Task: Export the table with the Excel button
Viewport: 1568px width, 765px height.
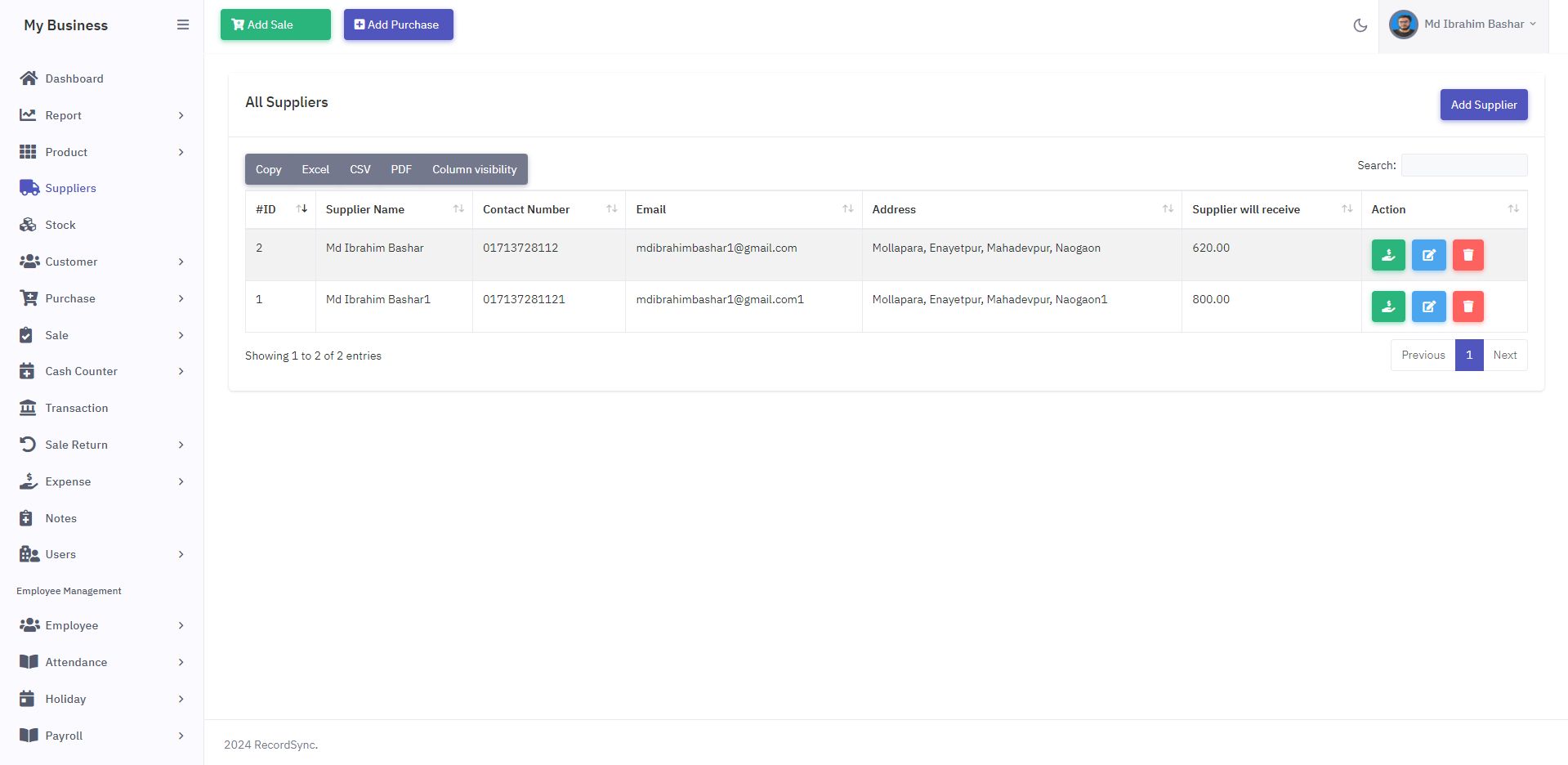Action: click(x=315, y=169)
